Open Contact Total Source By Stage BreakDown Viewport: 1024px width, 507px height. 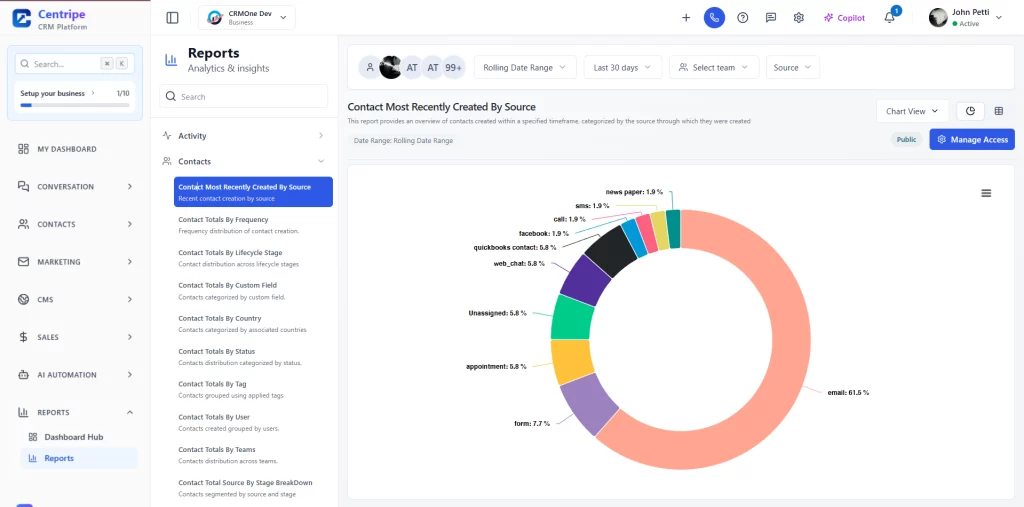[x=253, y=488]
